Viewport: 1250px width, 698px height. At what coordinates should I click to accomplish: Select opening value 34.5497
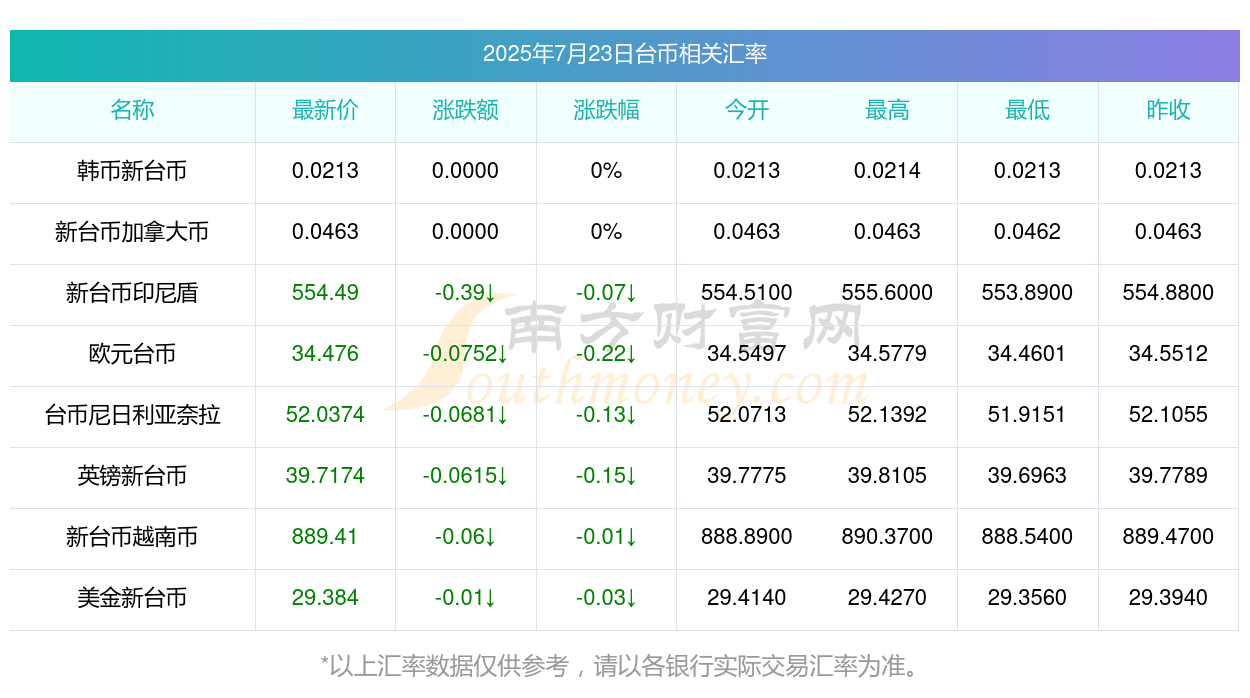(x=747, y=354)
